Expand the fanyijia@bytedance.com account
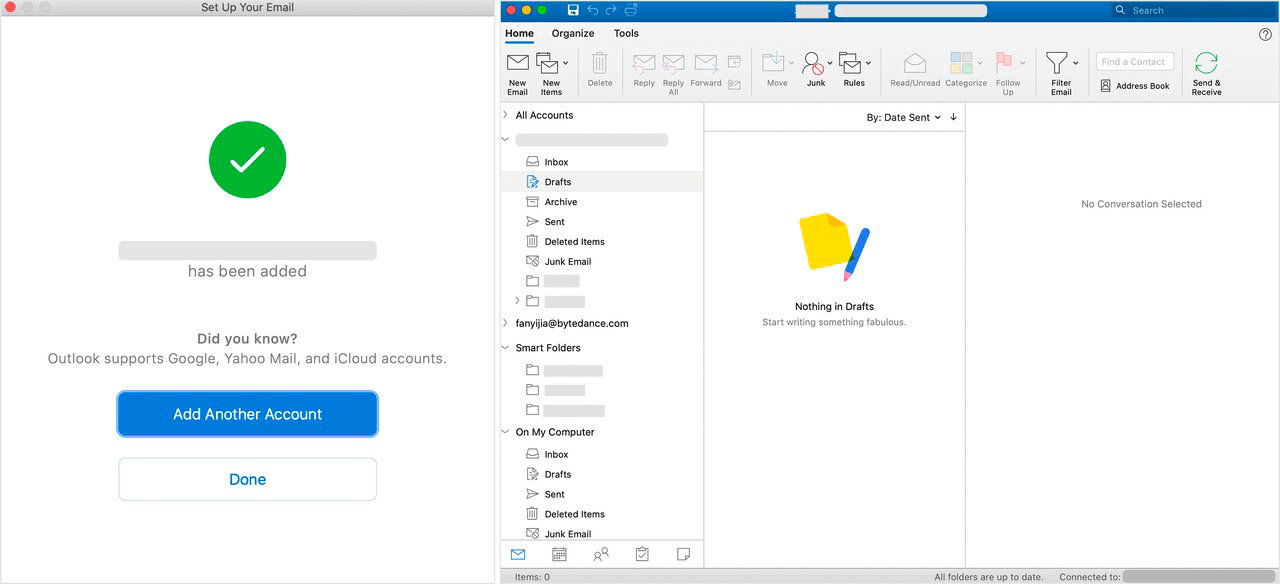 (x=504, y=323)
